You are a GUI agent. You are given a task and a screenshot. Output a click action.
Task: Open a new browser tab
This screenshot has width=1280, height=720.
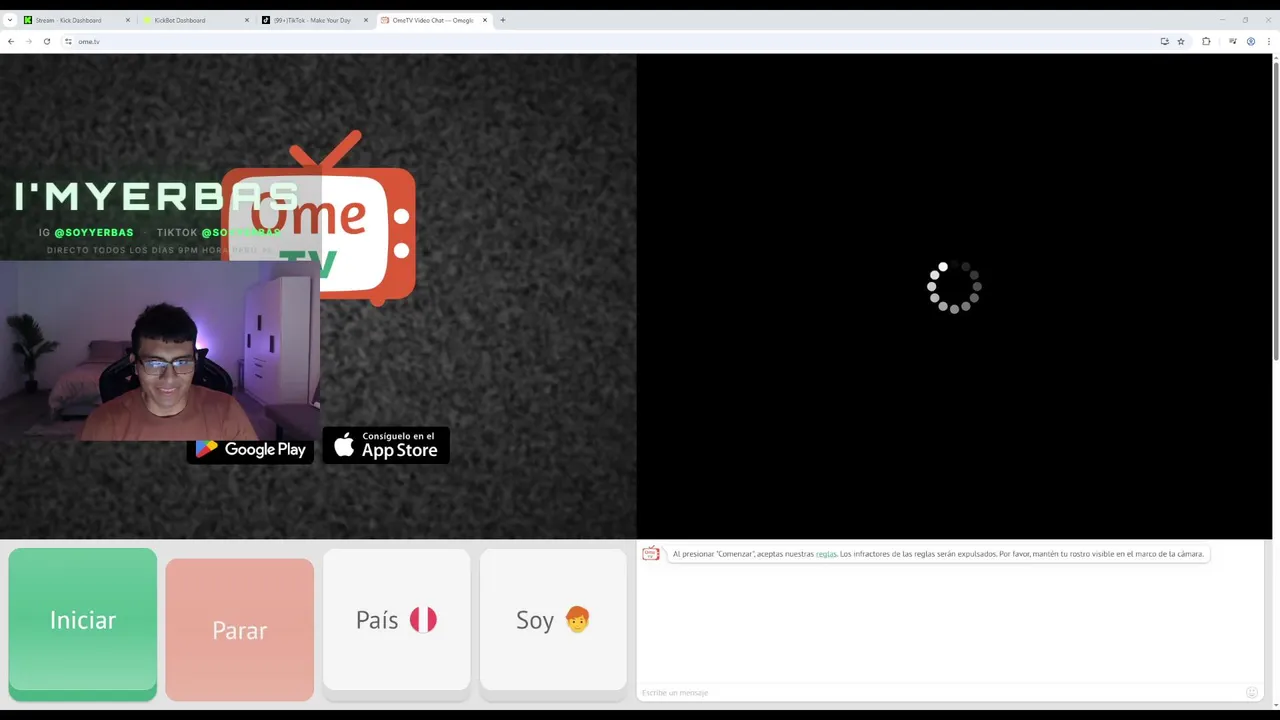click(x=503, y=20)
